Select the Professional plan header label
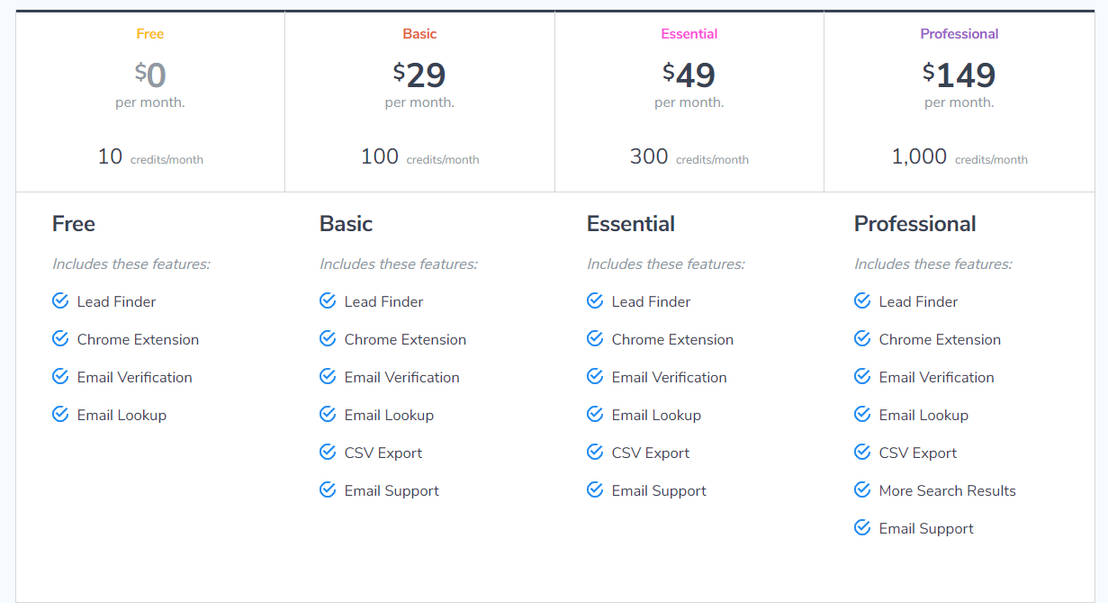This screenshot has height=609, width=1108. (959, 33)
